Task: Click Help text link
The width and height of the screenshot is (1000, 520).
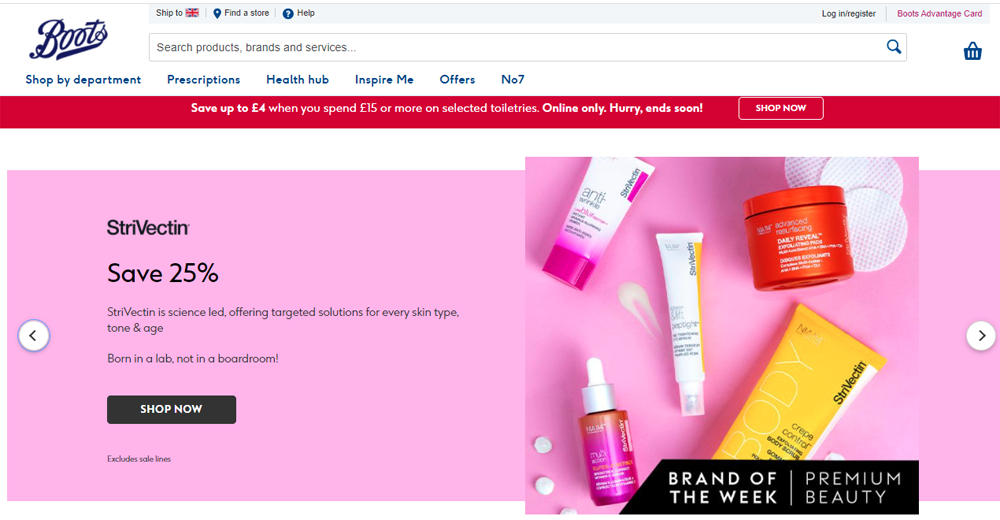Action: (305, 13)
